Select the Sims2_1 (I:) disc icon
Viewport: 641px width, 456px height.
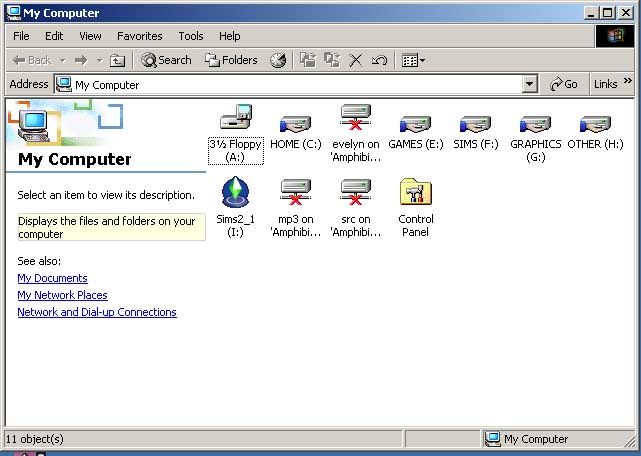(x=235, y=192)
